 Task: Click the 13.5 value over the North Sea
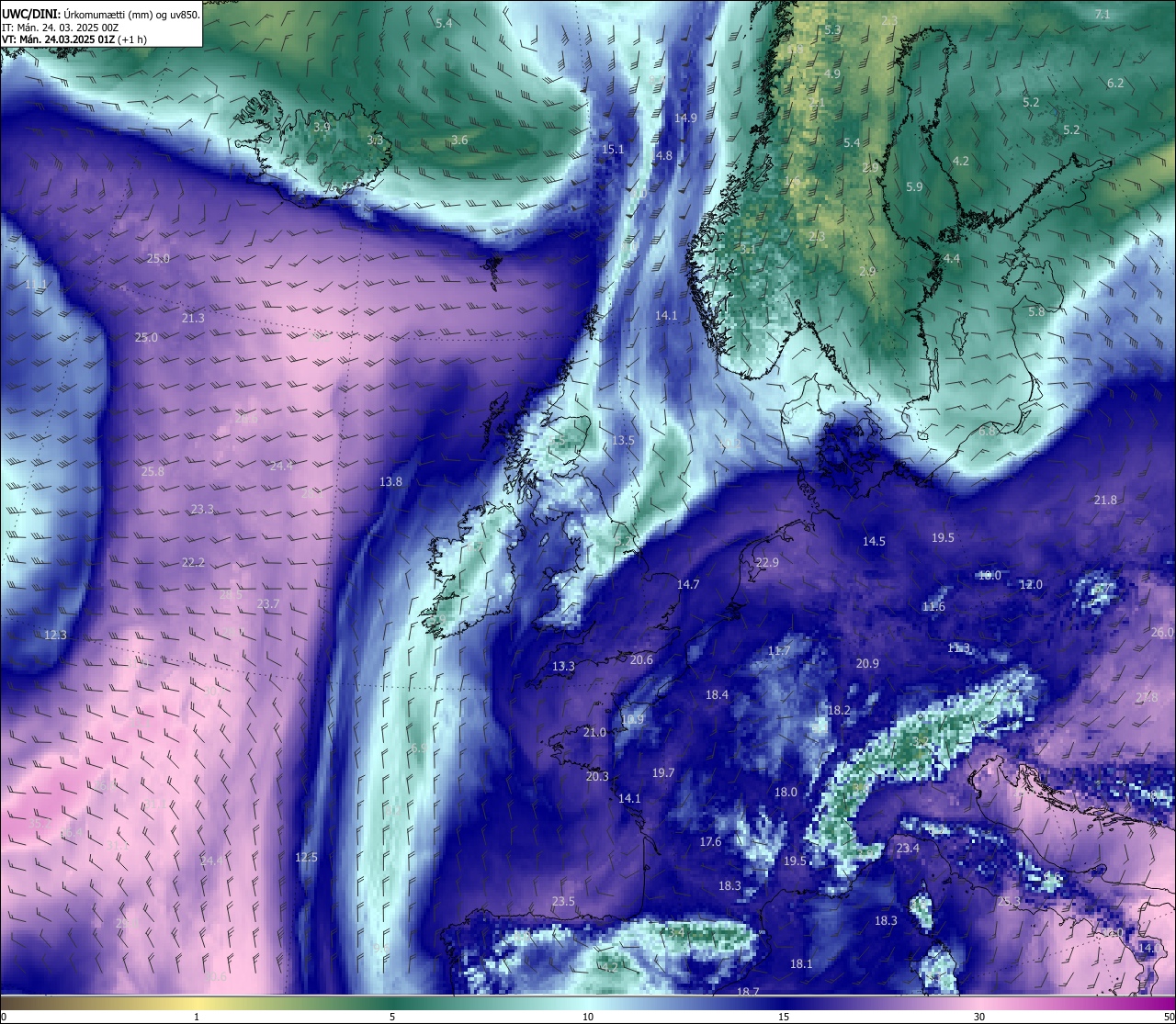click(x=623, y=440)
